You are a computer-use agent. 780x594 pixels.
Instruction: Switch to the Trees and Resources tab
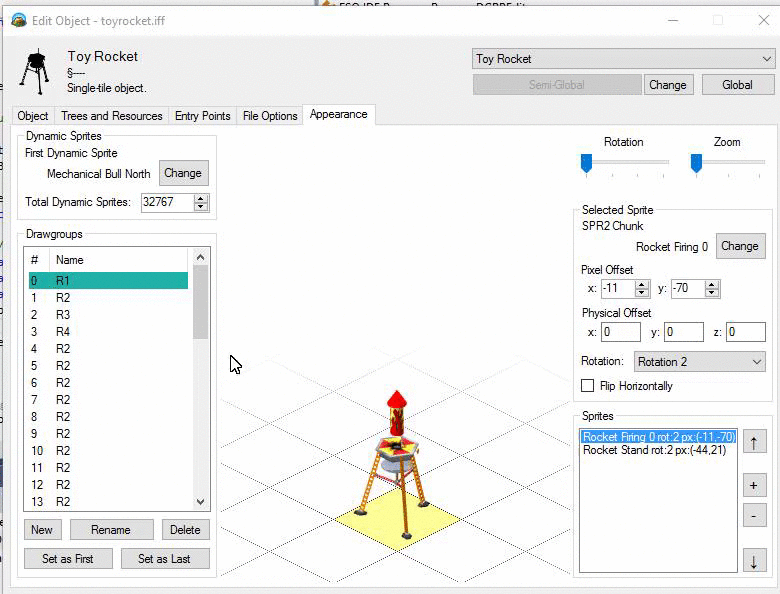(112, 116)
